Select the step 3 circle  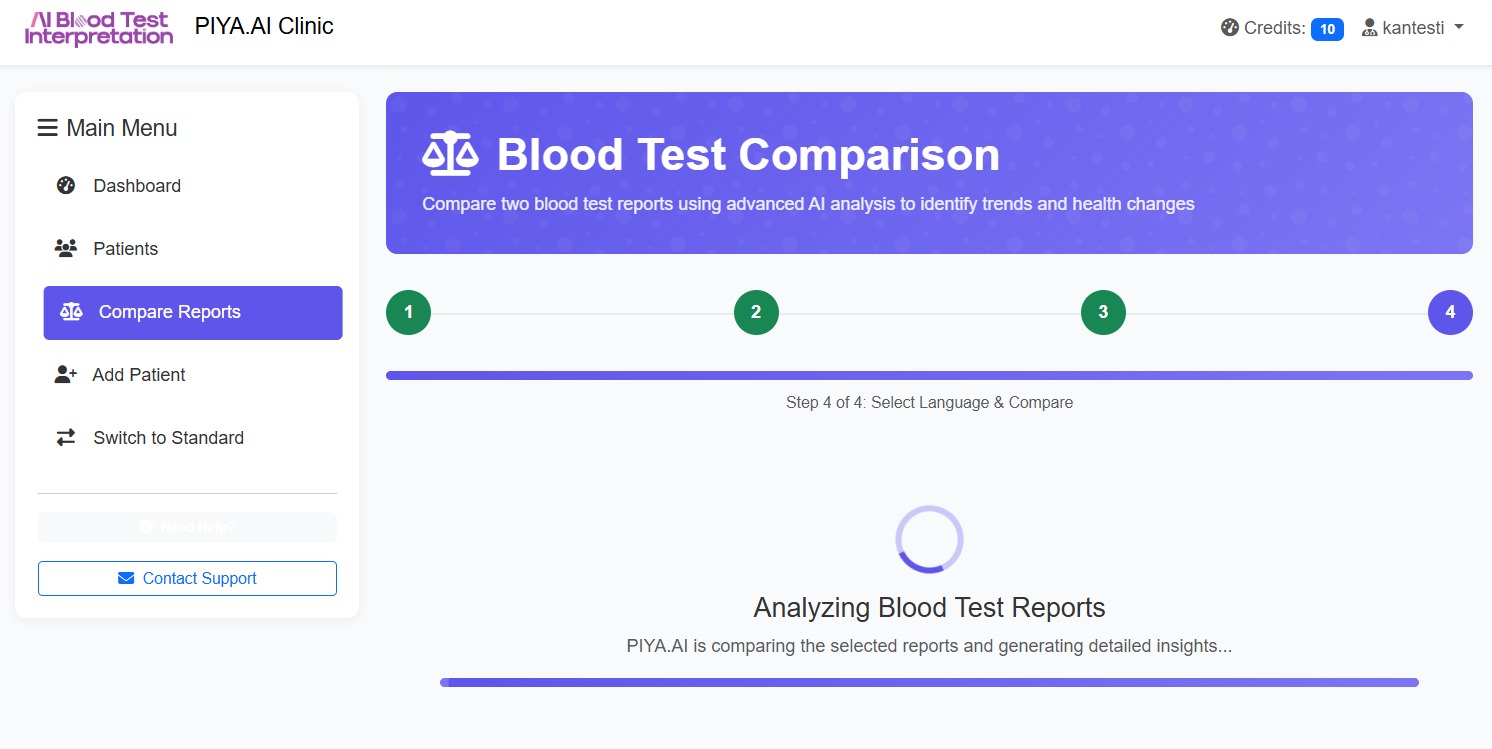1103,312
